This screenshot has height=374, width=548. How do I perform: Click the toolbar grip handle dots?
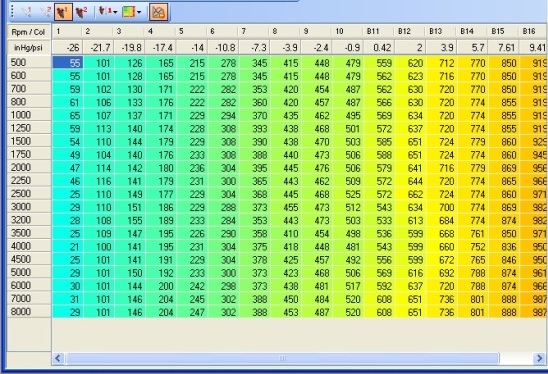(12, 12)
